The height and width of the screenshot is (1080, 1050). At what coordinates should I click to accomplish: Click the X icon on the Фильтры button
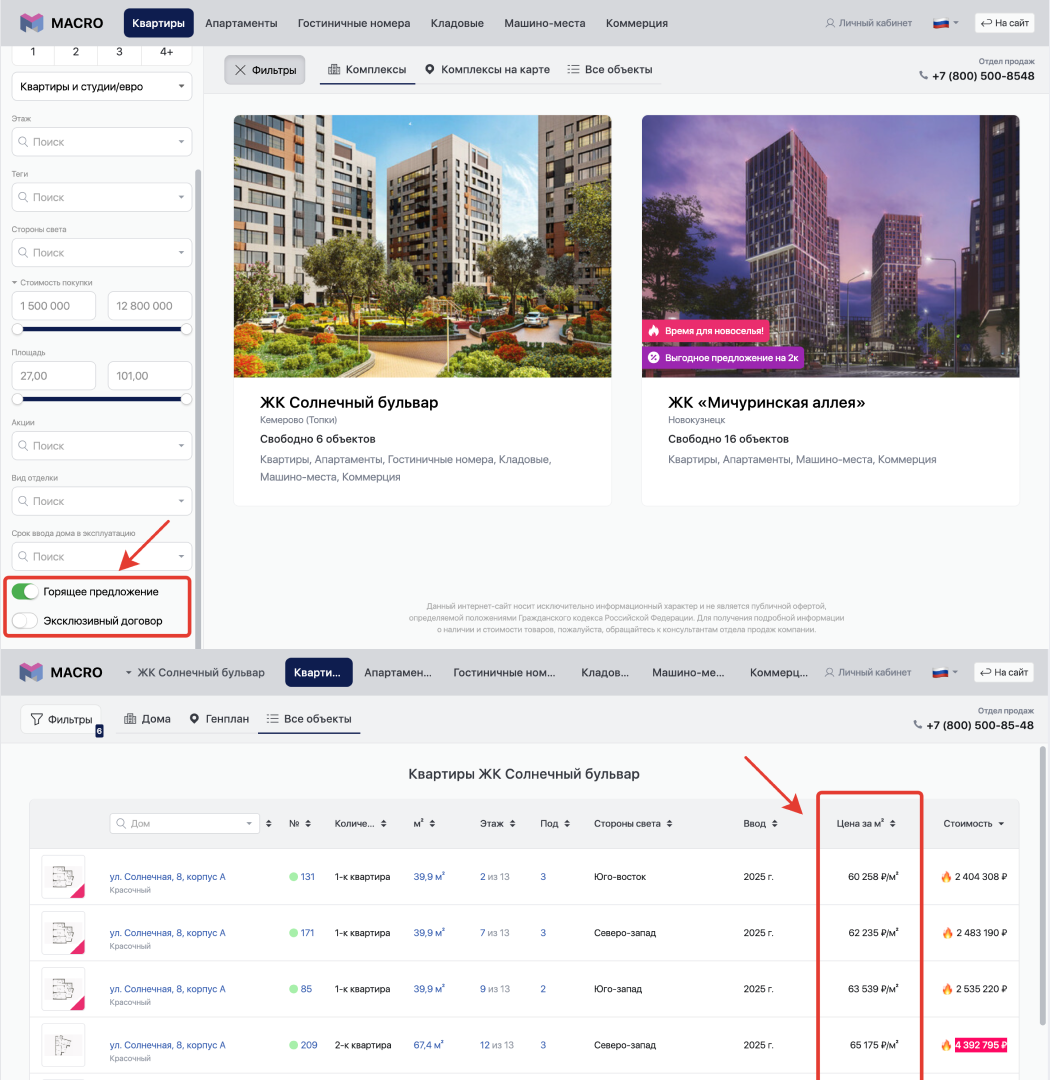click(240, 70)
